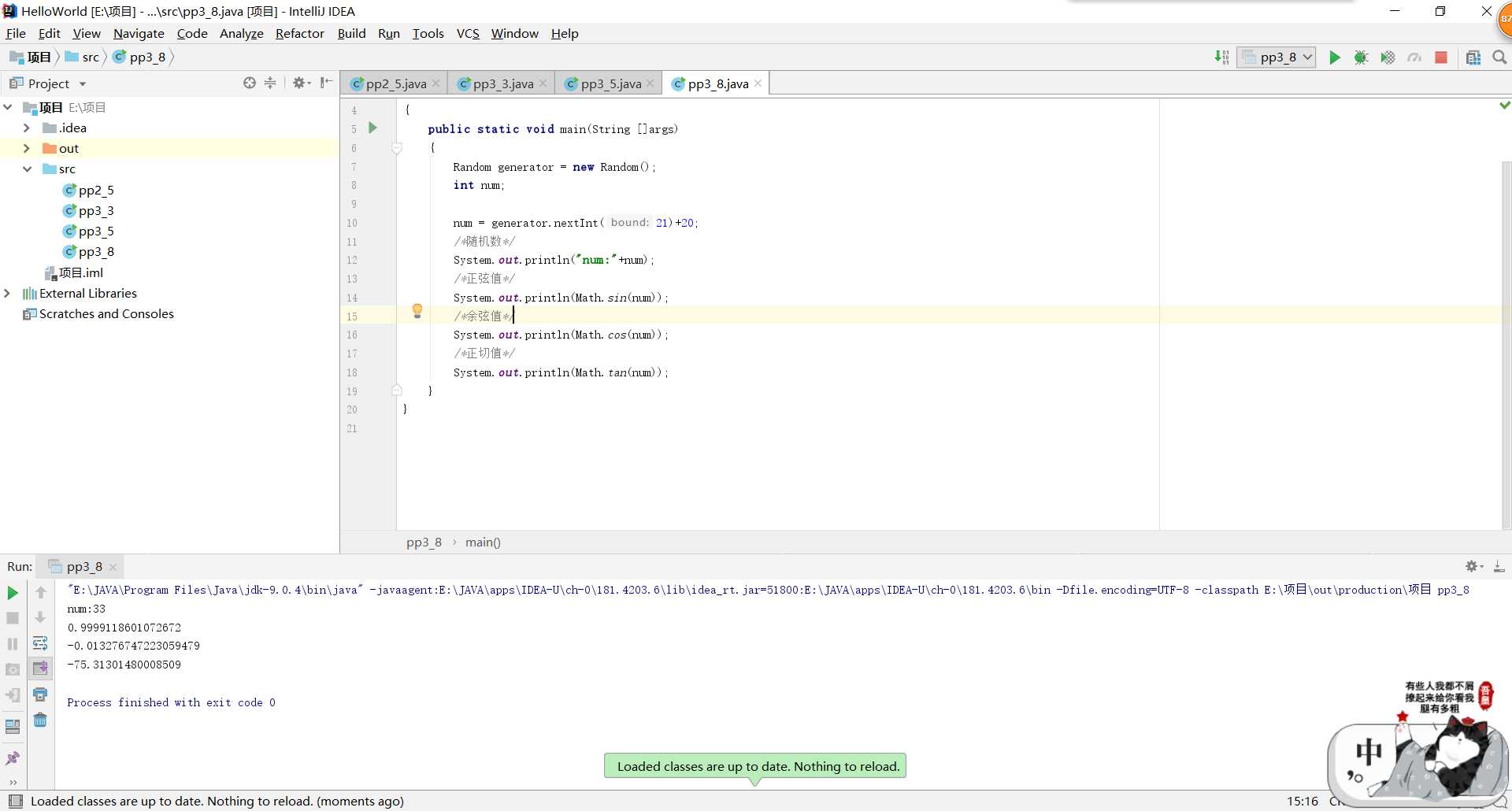Viewport: 1512px width, 811px height.
Task: Print the console output
Action: pos(40,694)
